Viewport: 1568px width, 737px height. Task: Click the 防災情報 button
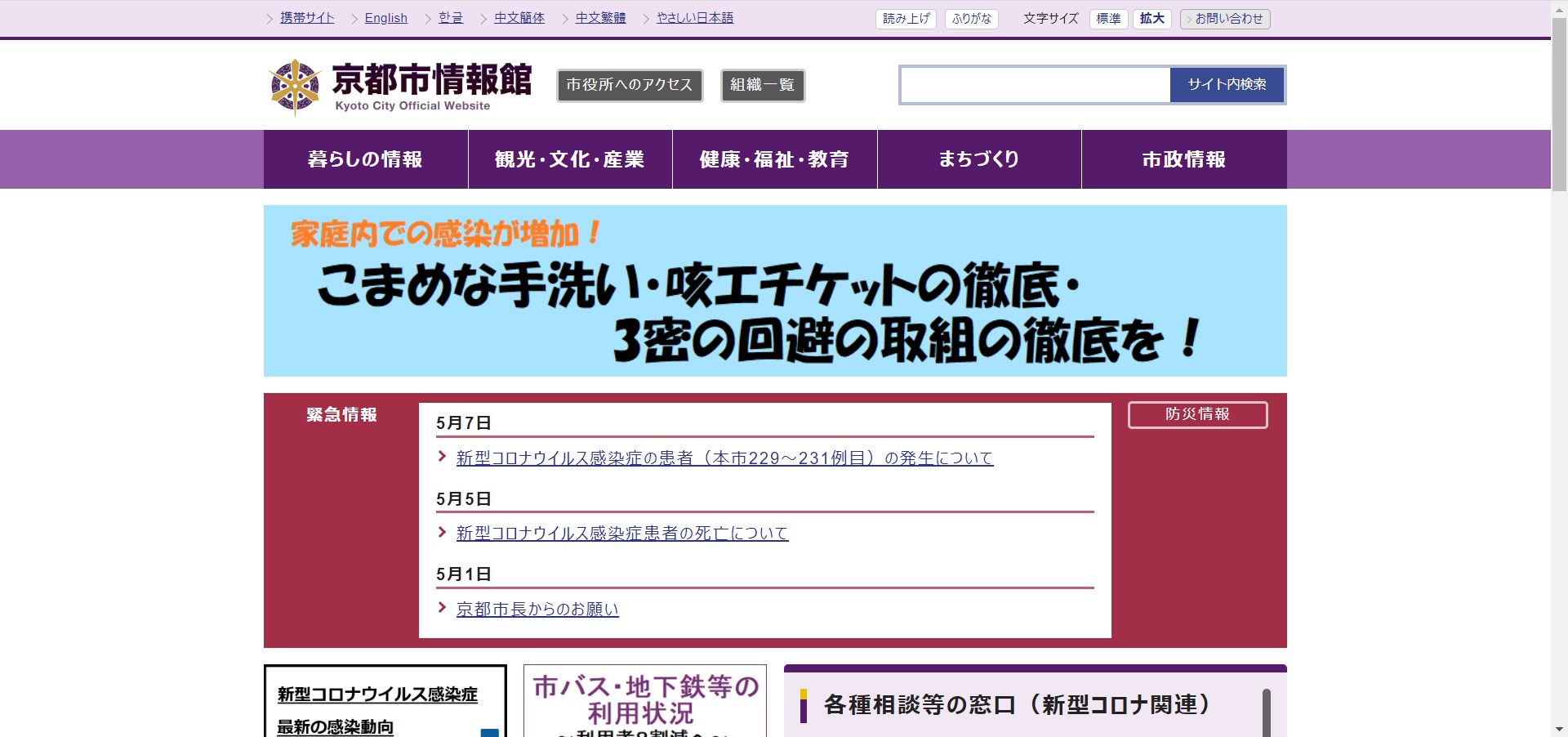pos(1197,414)
